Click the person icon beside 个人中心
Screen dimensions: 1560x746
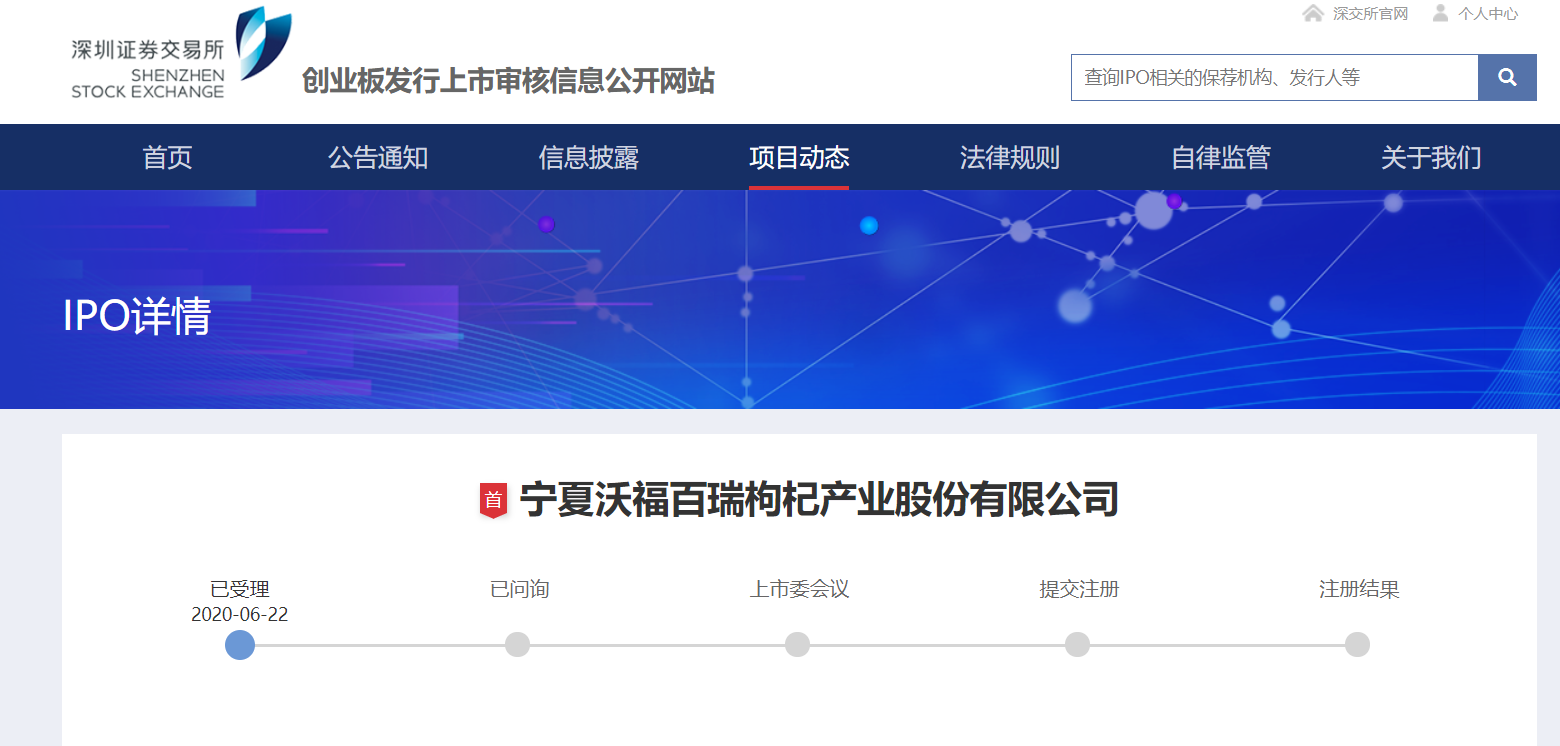pos(1440,13)
